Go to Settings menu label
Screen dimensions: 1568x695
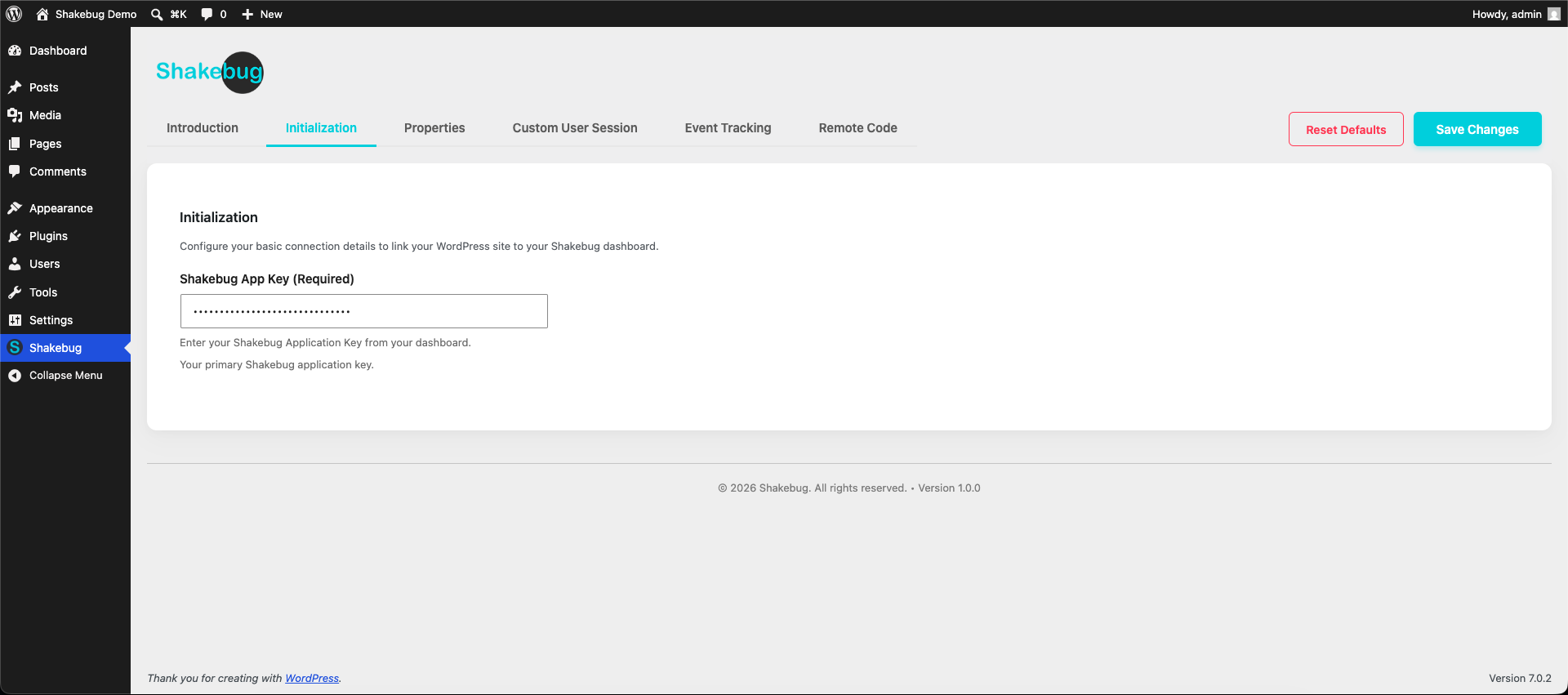point(51,320)
